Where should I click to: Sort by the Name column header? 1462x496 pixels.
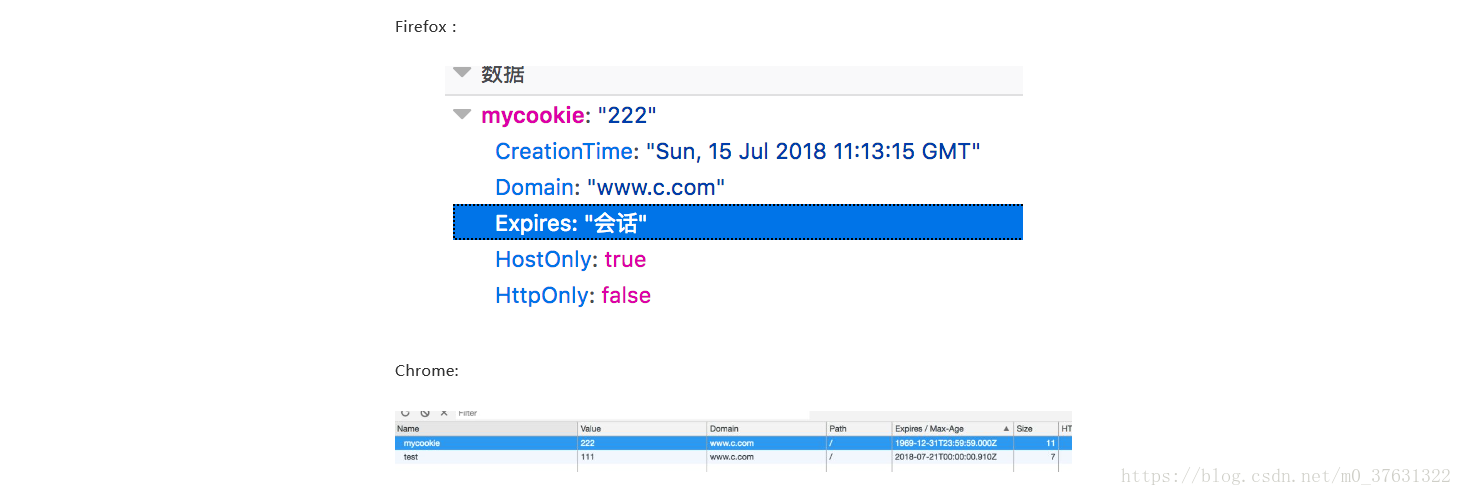tap(485, 428)
